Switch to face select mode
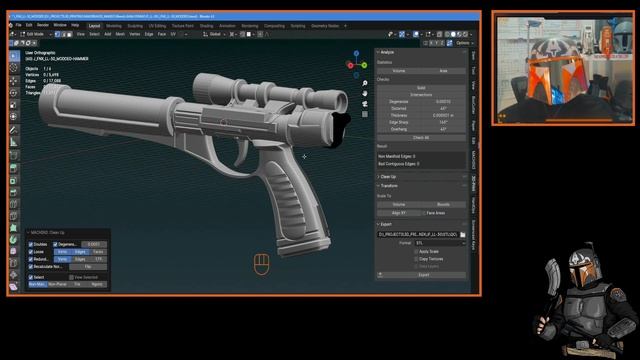This screenshot has width=640, height=360. 69,34
